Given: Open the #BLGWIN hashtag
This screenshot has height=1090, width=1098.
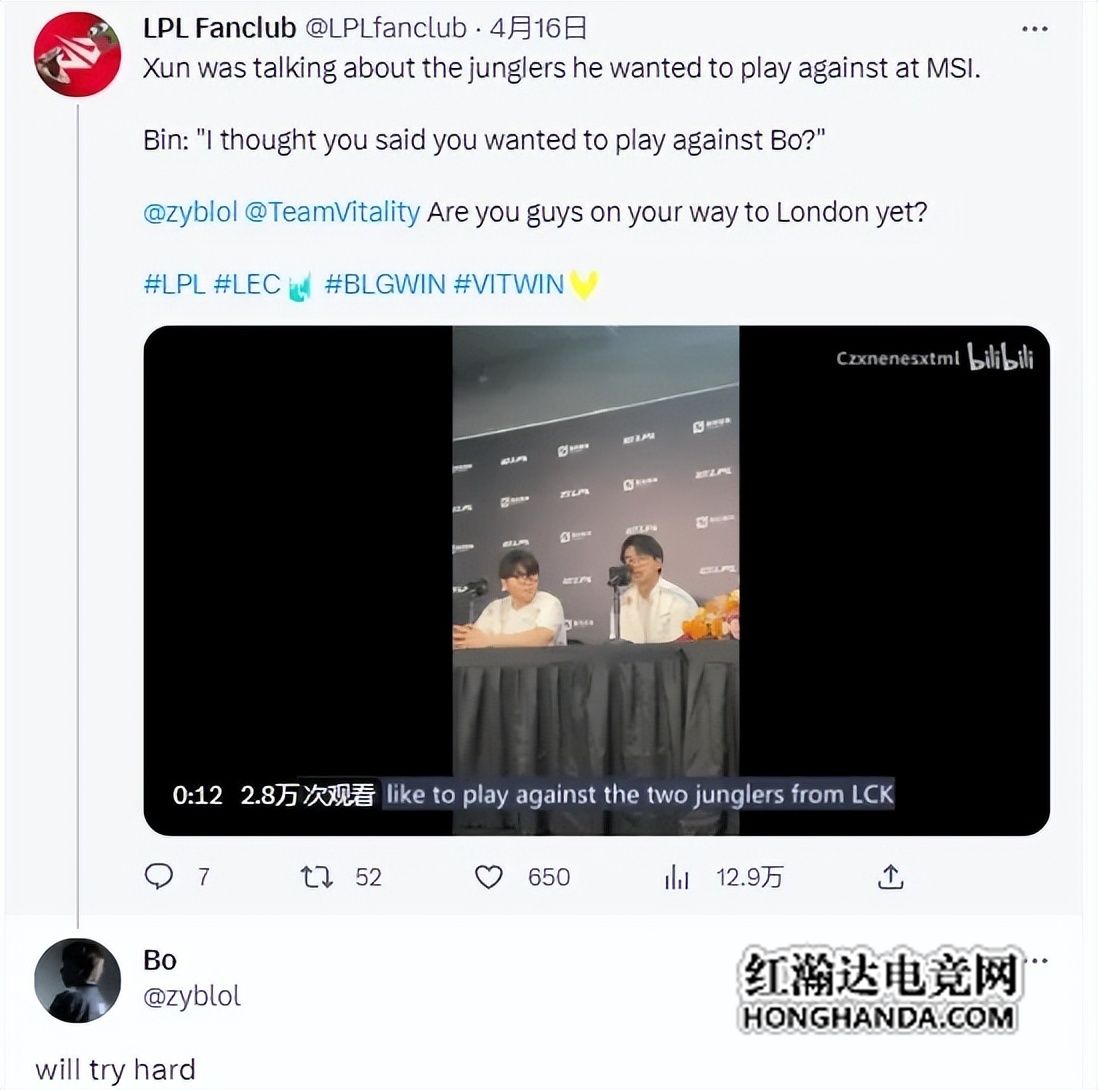Looking at the screenshot, I should click(384, 284).
